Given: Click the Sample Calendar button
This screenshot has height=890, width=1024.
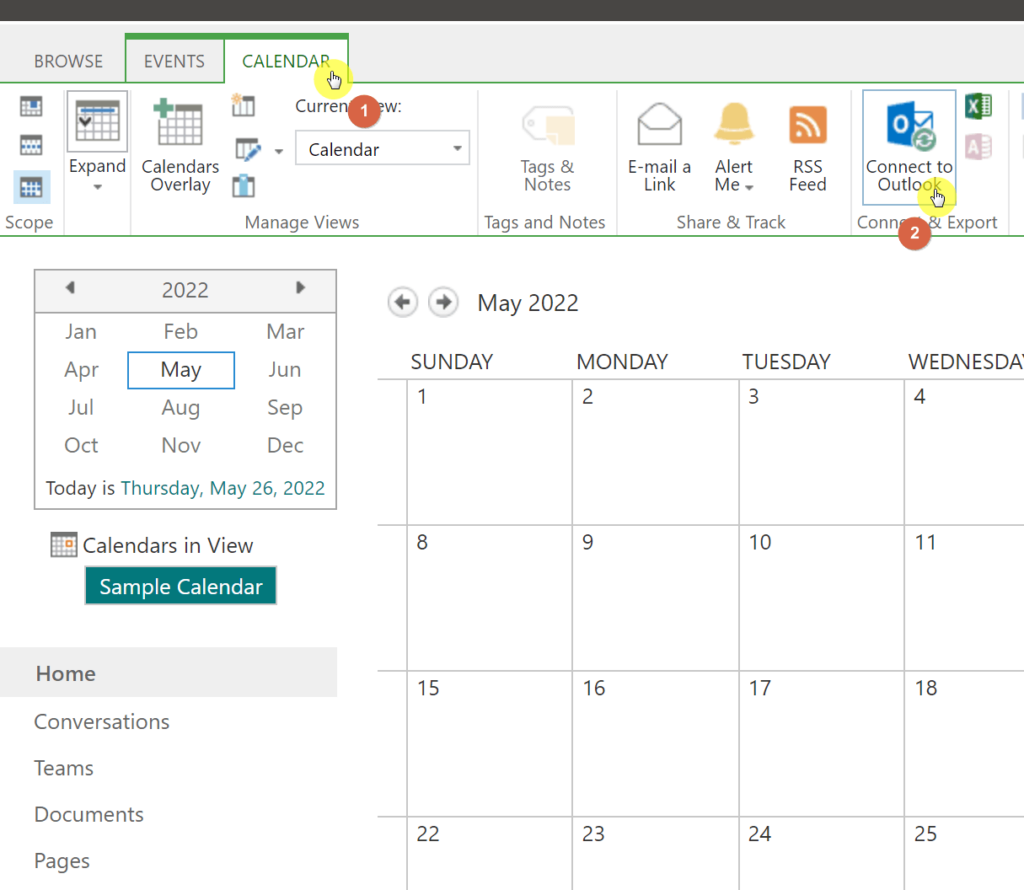Looking at the screenshot, I should click(x=181, y=586).
